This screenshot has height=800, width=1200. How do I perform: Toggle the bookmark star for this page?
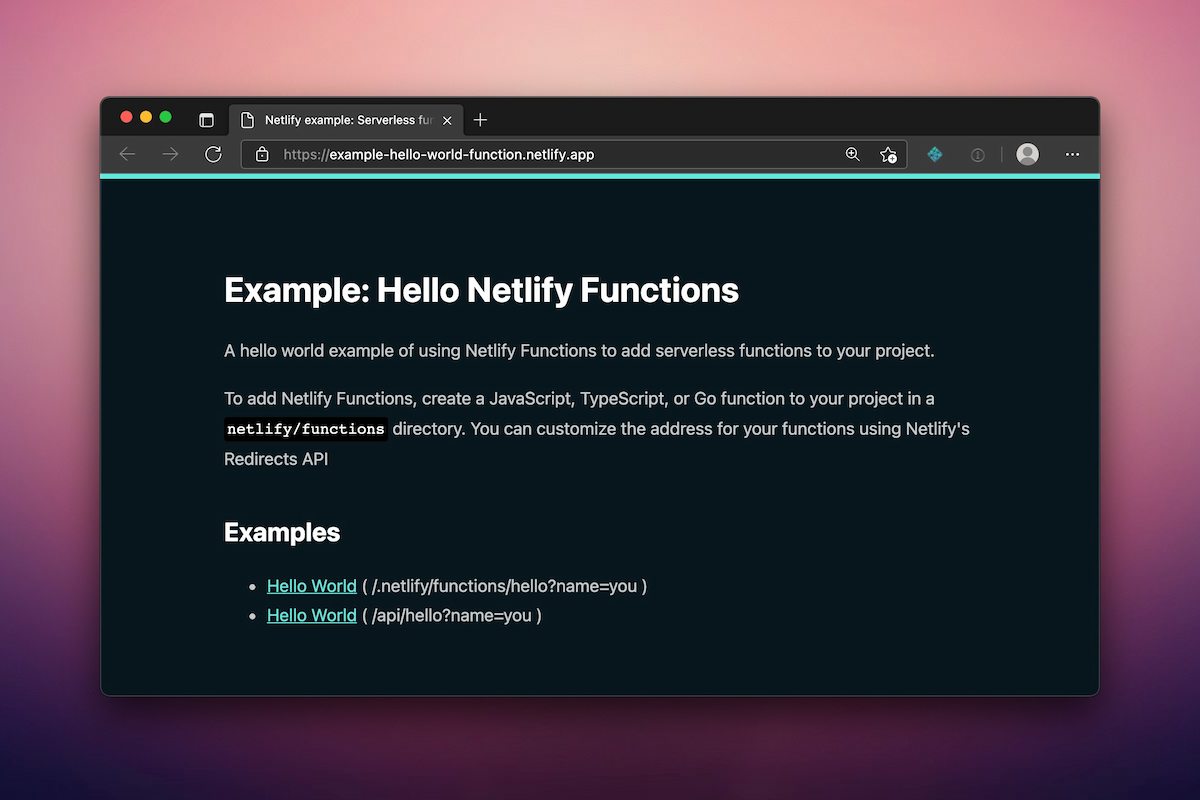click(888, 154)
